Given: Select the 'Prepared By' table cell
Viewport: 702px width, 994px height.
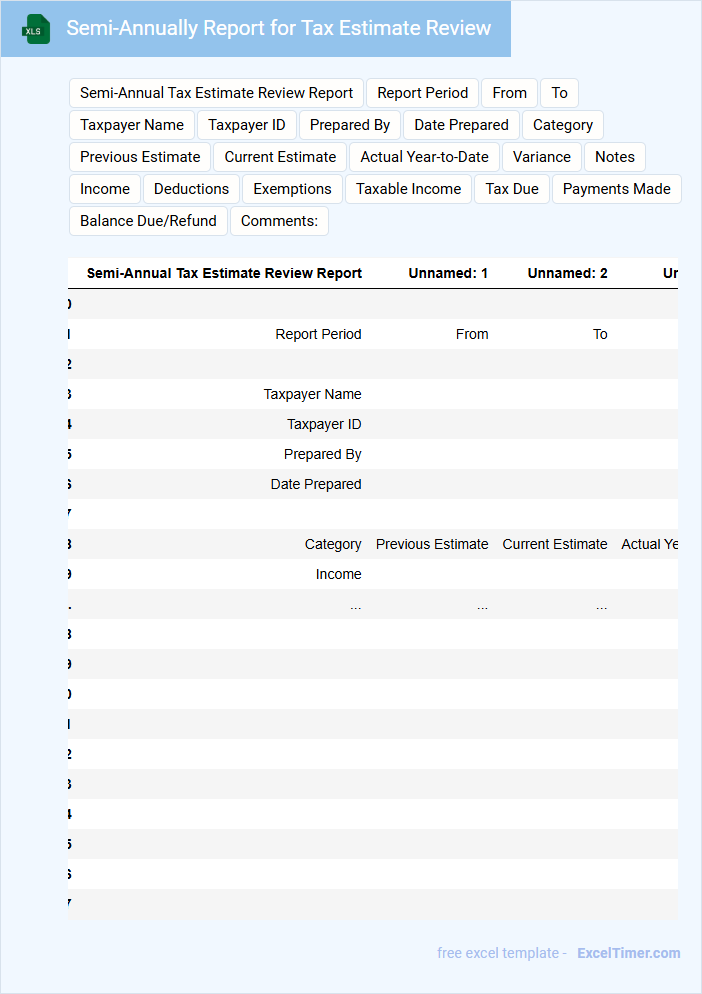Looking at the screenshot, I should (x=323, y=454).
